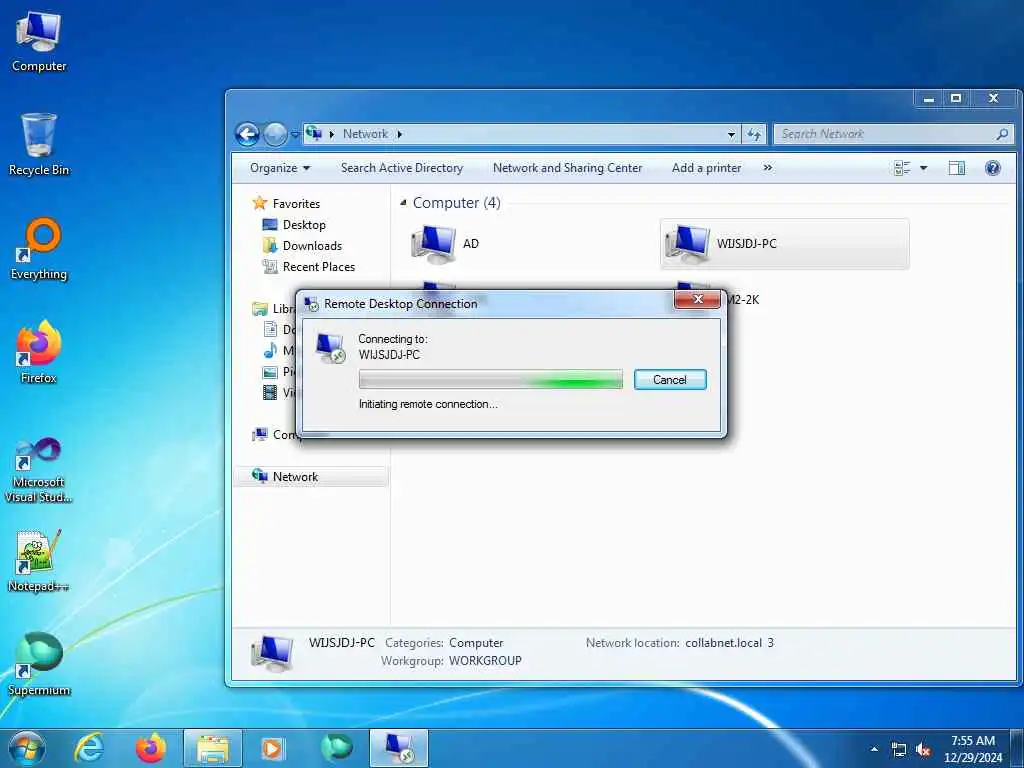Cancel the remote desktop connection
Viewport: 1024px width, 768px height.
click(x=670, y=379)
